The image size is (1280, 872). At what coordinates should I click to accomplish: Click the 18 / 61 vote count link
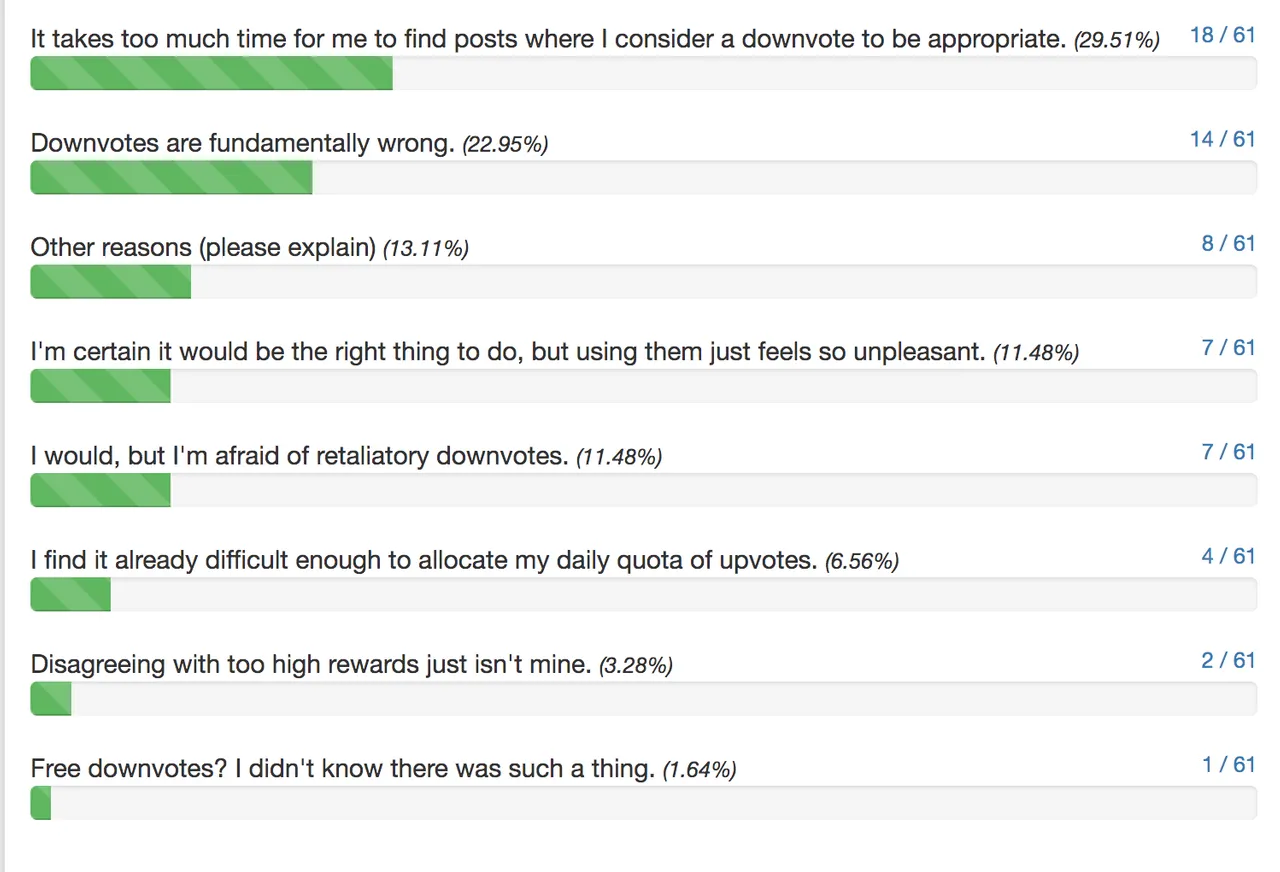[x=1222, y=35]
